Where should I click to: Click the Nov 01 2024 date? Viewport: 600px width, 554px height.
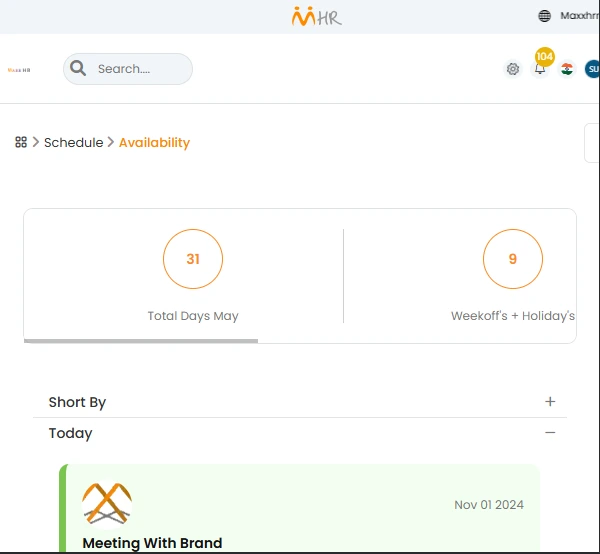coord(489,505)
